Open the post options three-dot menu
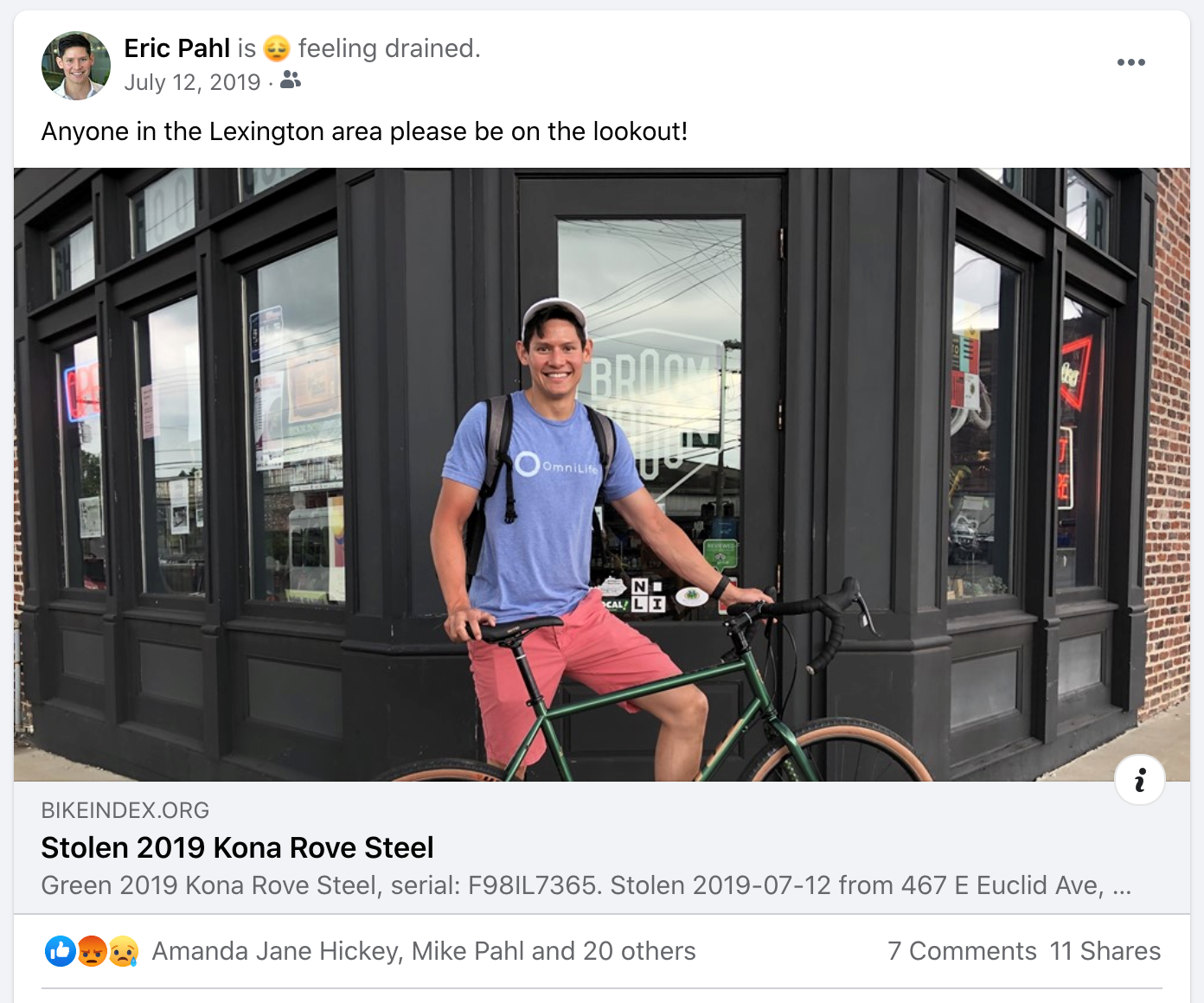Screen dimensions: 1204x1003 (x=1130, y=62)
